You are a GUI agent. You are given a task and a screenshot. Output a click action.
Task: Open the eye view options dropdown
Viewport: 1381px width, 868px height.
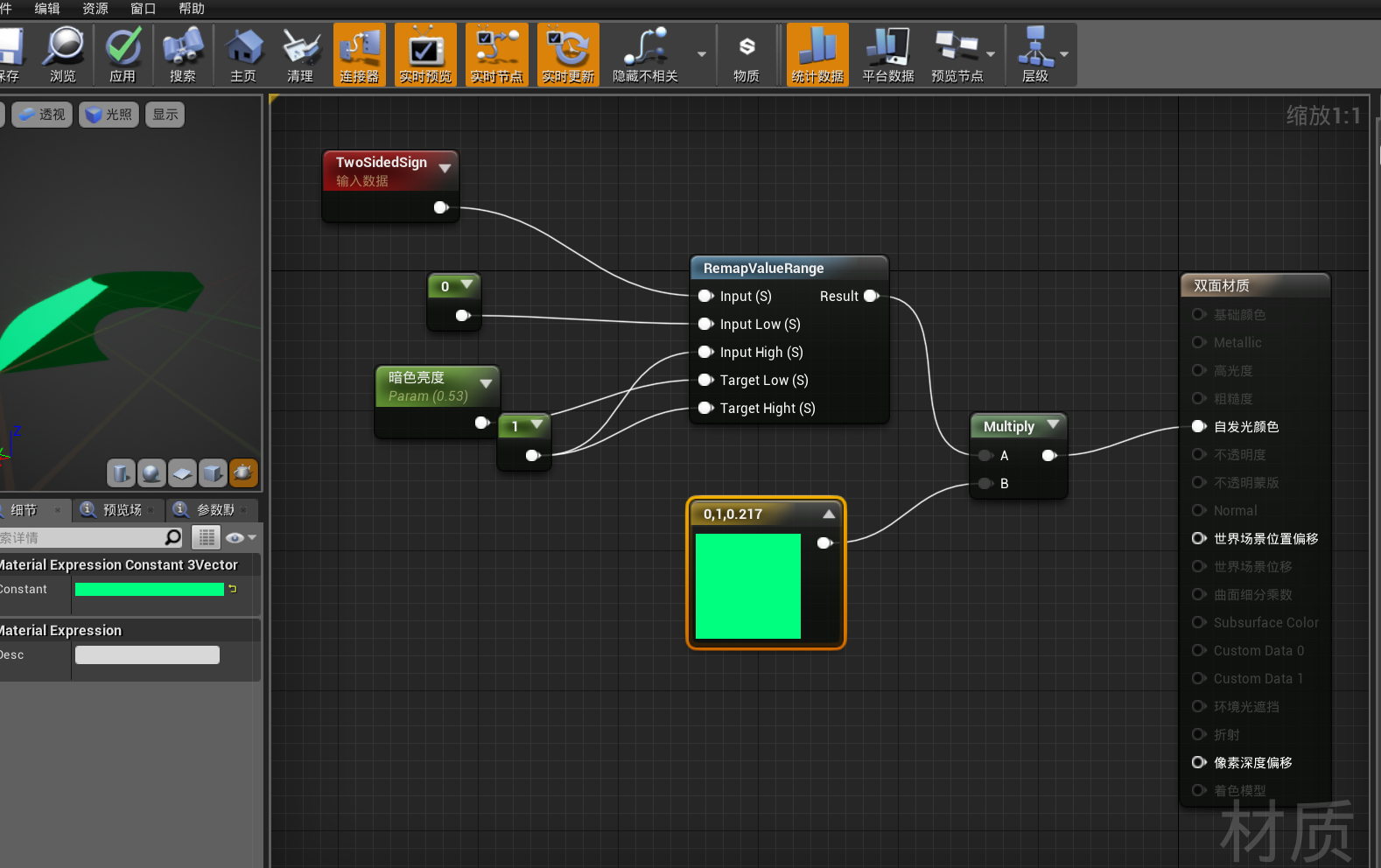point(241,537)
